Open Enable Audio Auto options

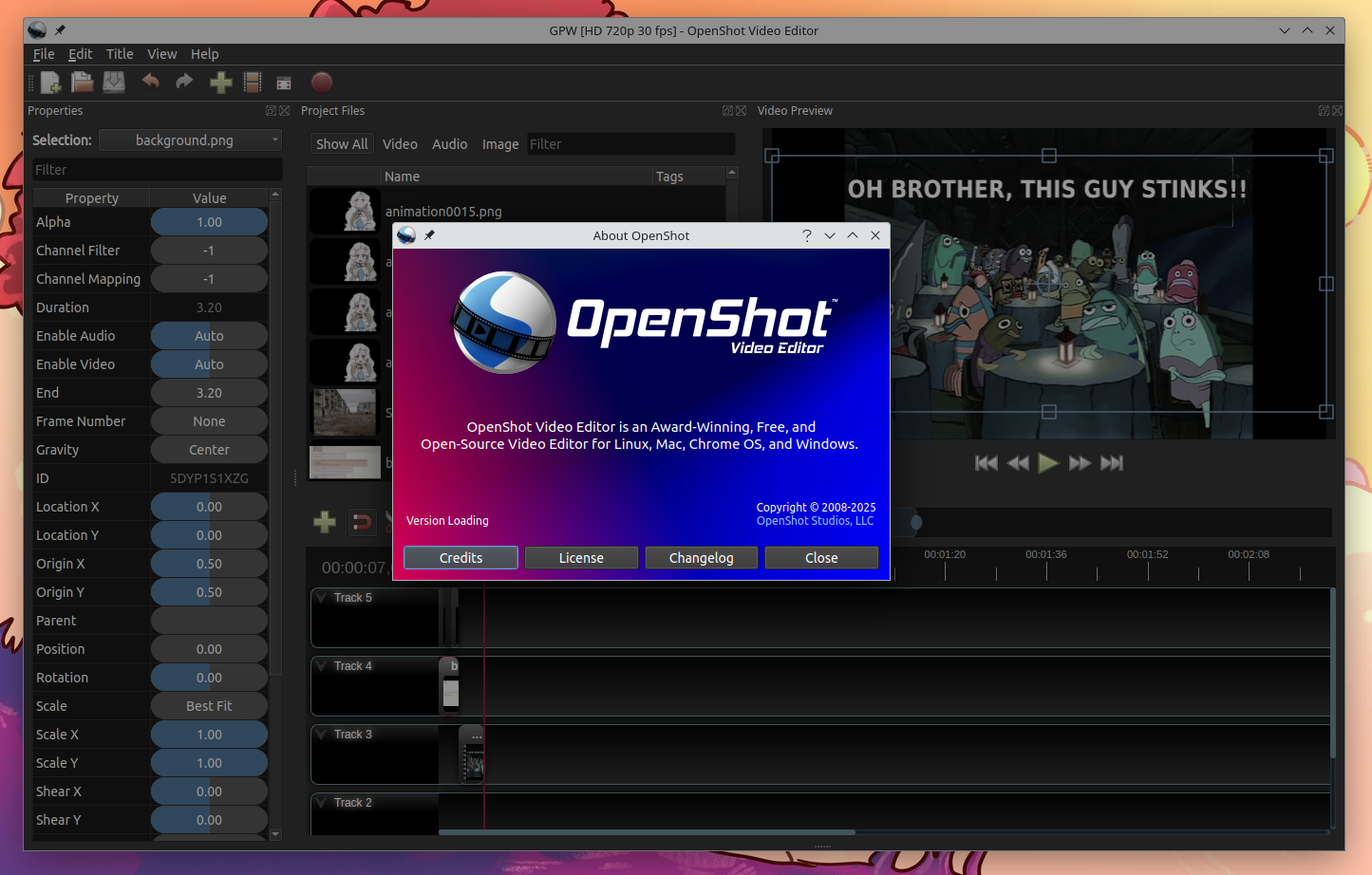coord(209,336)
